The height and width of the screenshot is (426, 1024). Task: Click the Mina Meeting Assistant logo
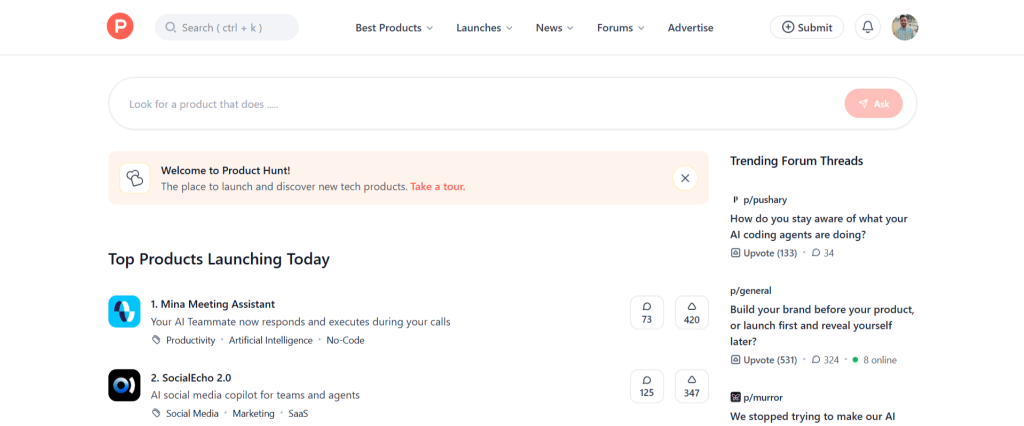(124, 312)
